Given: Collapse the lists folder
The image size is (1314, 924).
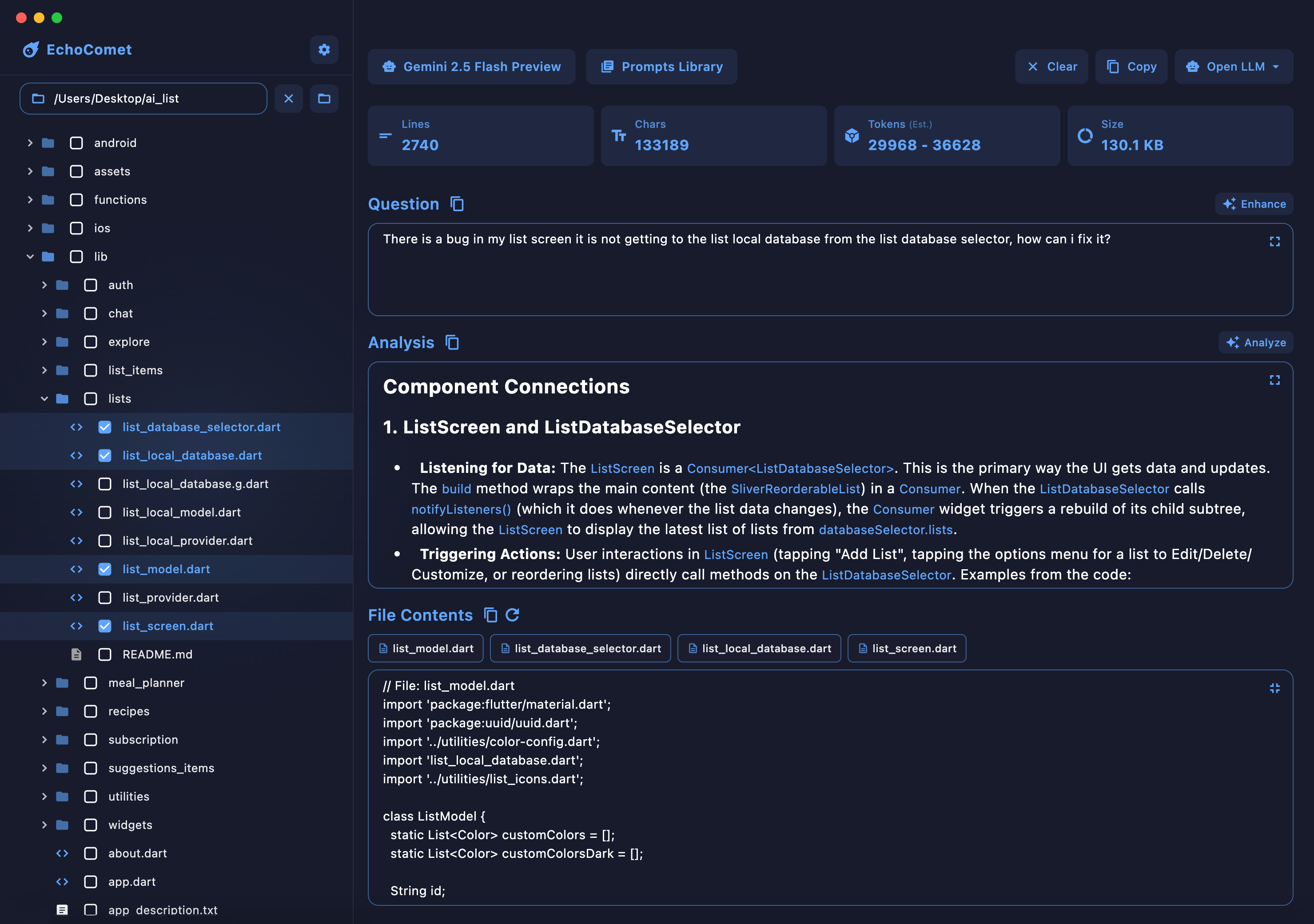Looking at the screenshot, I should coord(44,399).
